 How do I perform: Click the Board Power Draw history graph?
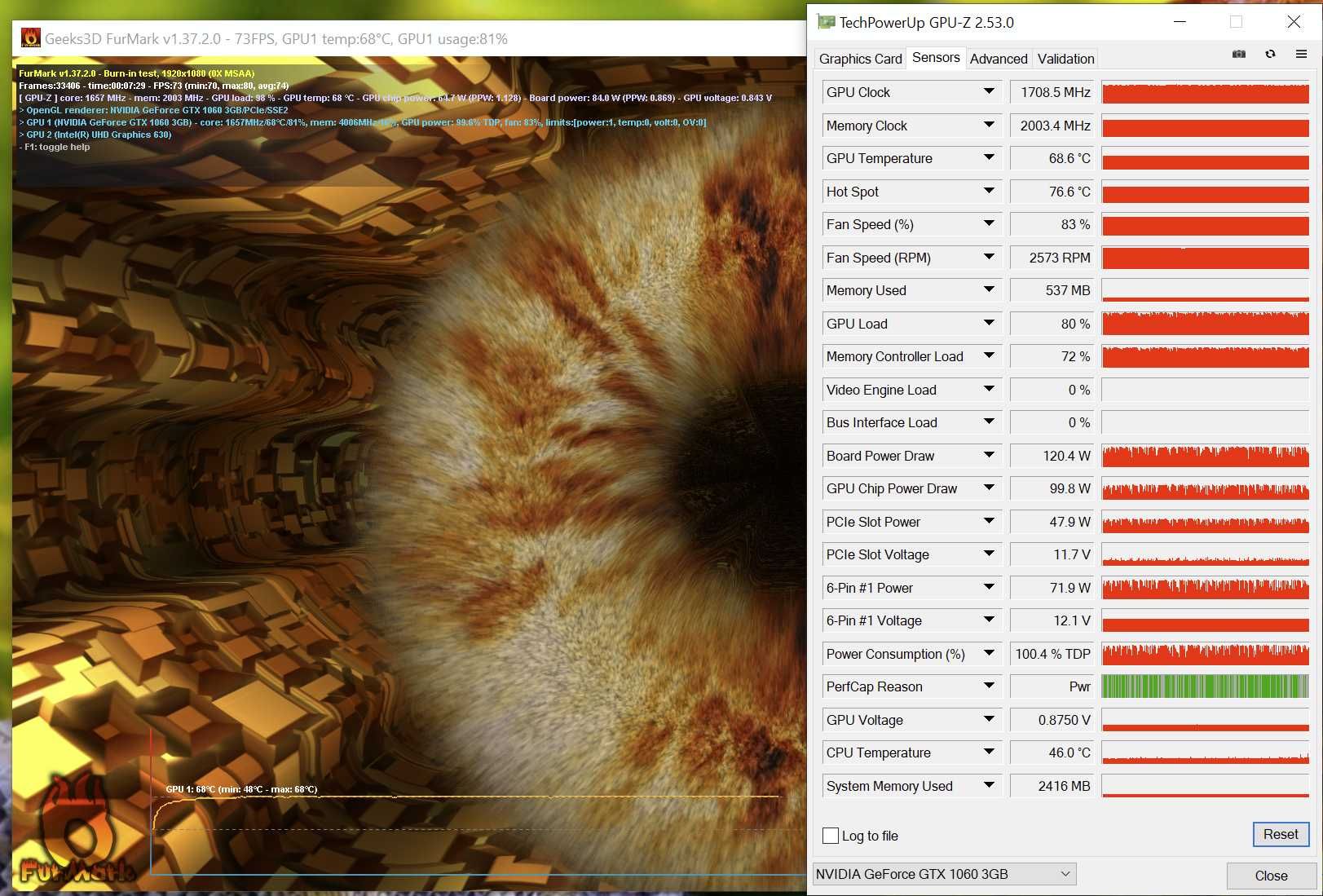[x=1206, y=456]
